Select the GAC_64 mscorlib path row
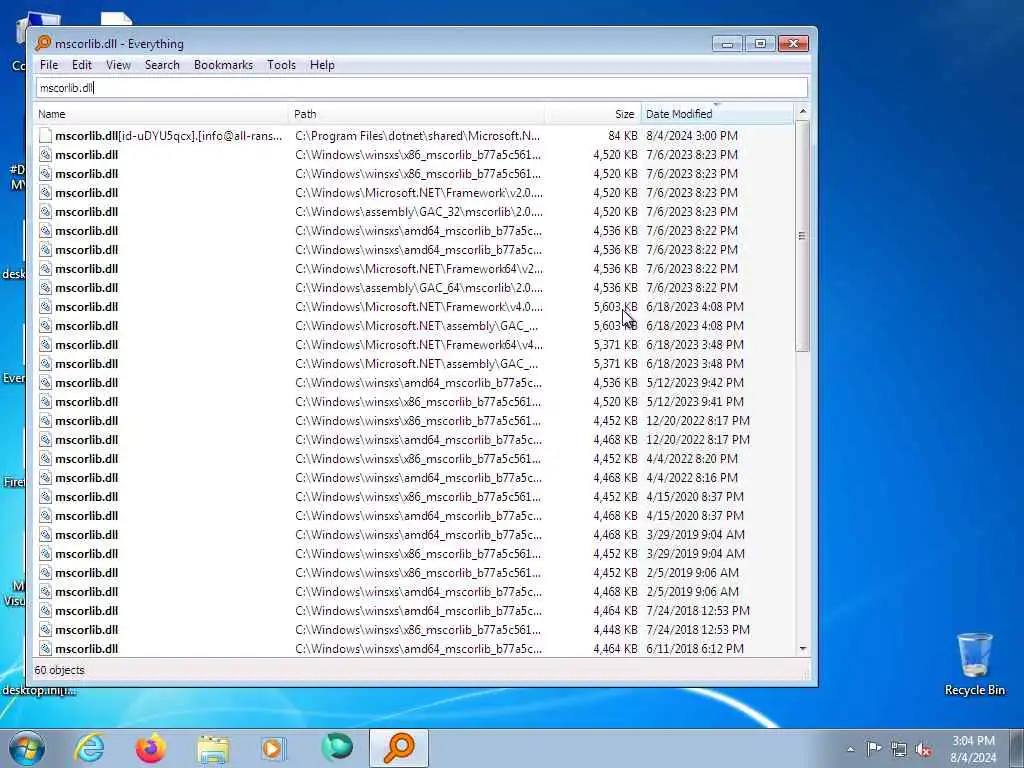The width and height of the screenshot is (1024, 768). pyautogui.click(x=418, y=287)
